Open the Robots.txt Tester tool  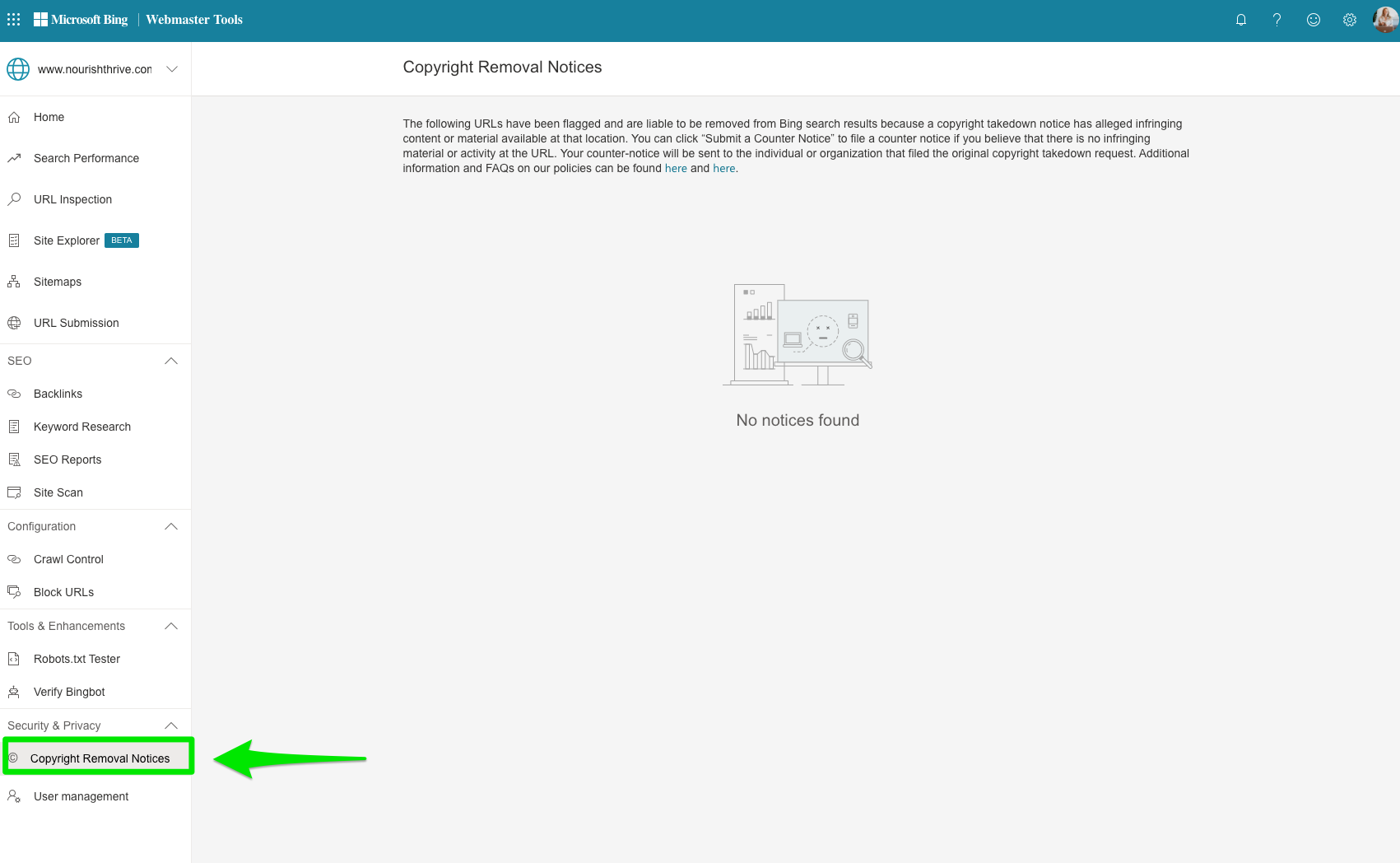(x=77, y=659)
